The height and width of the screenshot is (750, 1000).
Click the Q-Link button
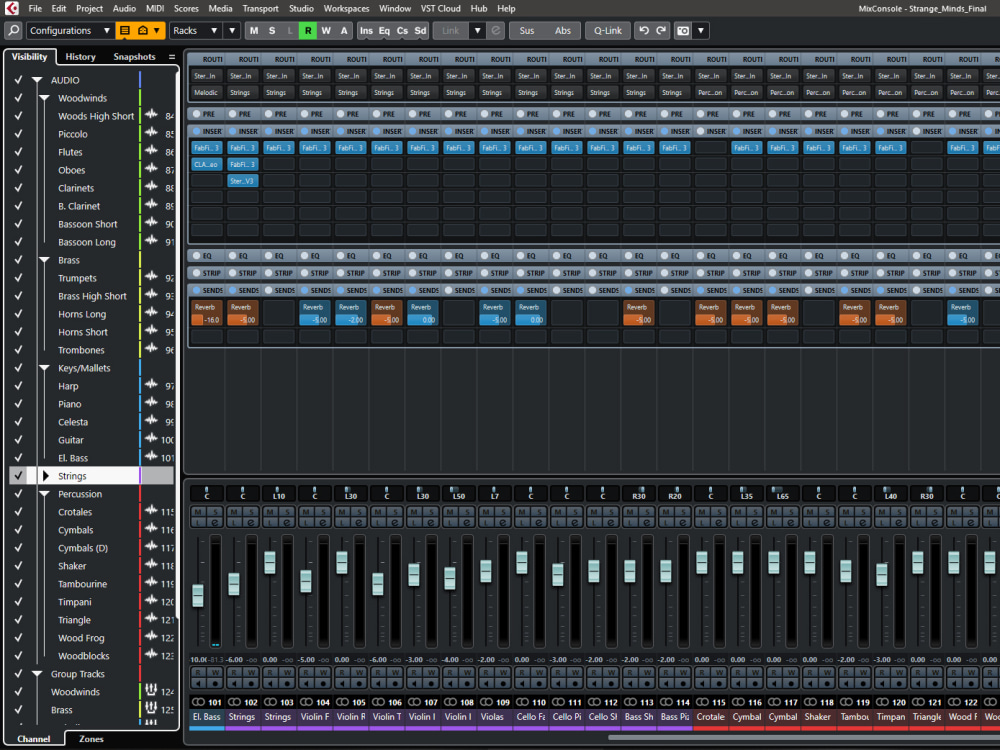(608, 31)
